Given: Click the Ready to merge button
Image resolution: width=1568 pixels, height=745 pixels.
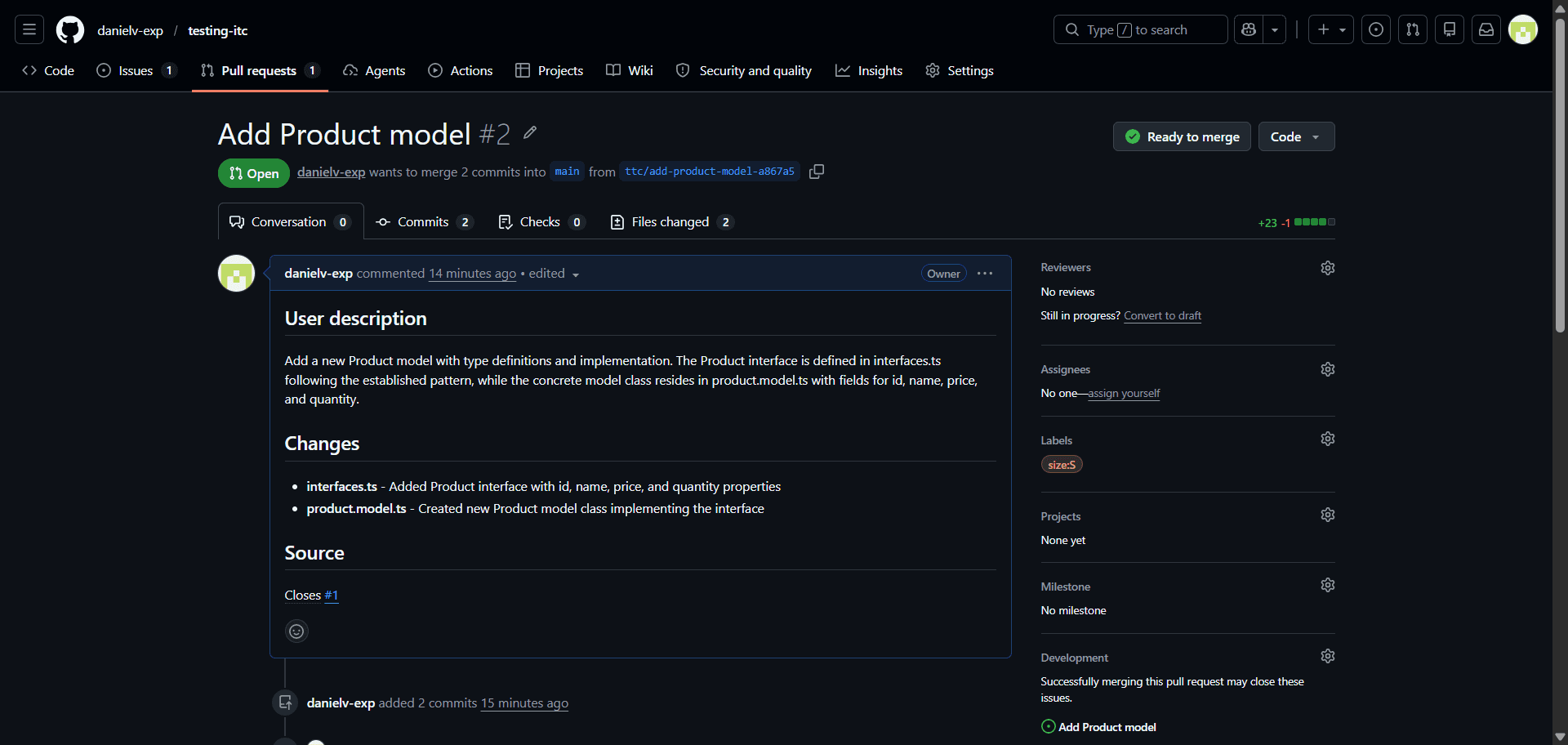Looking at the screenshot, I should pos(1182,136).
